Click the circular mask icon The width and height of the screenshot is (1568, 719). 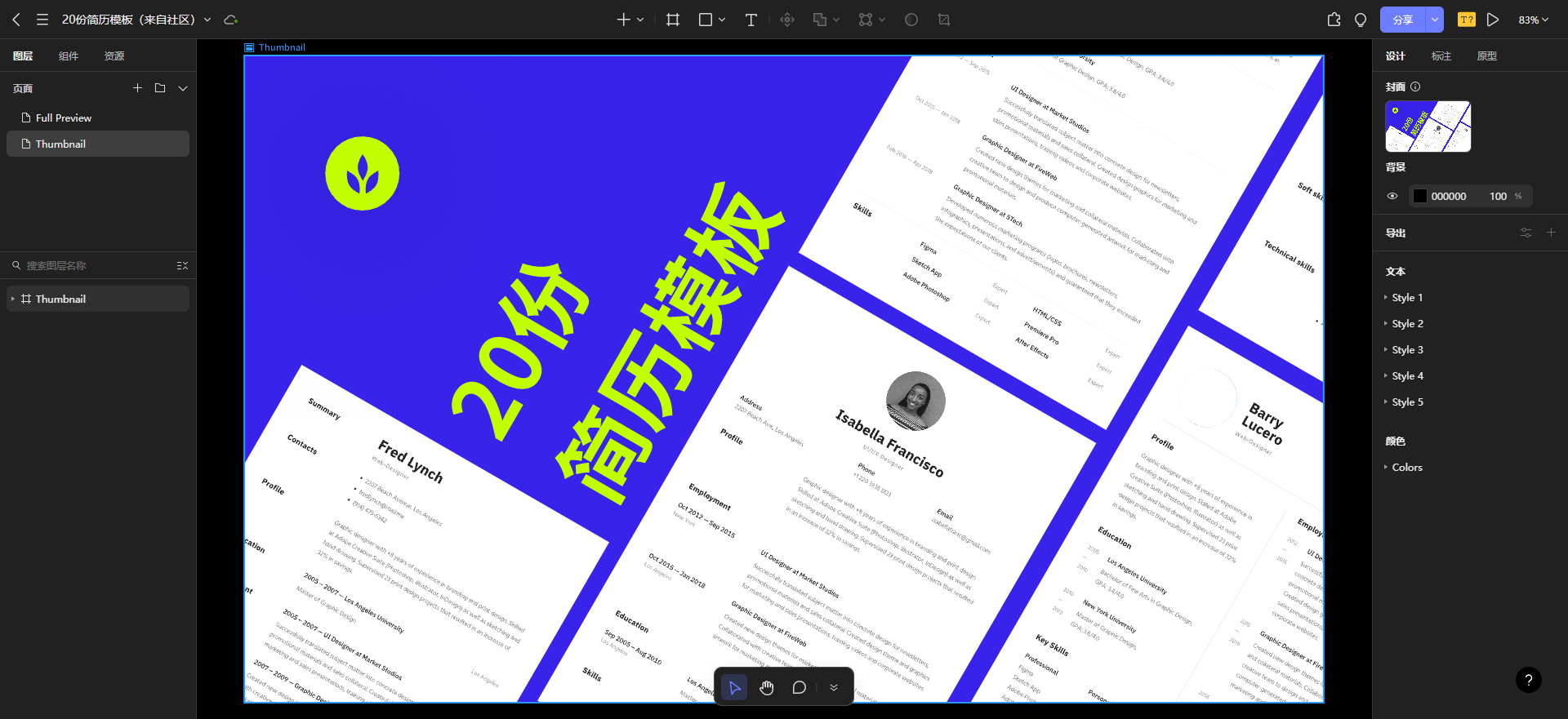(911, 20)
